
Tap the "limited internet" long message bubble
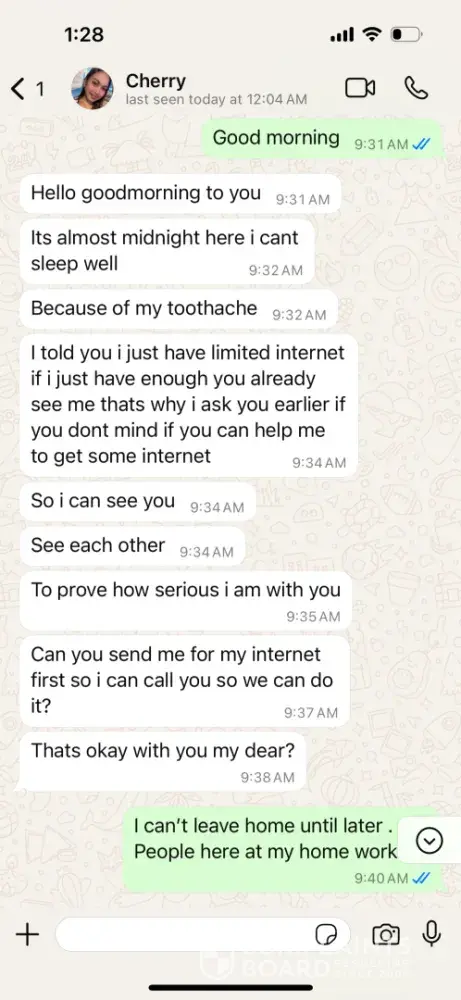189,405
